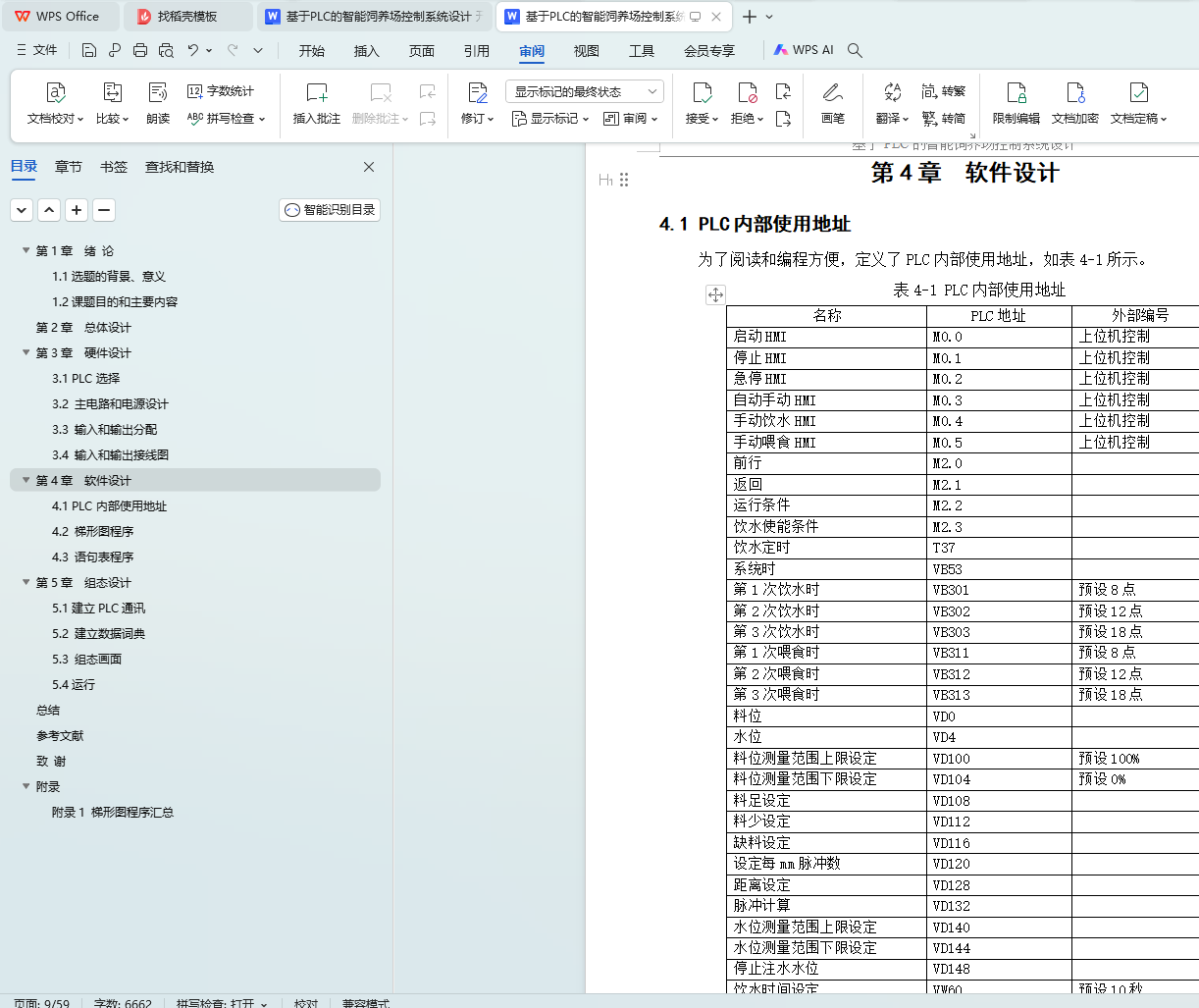Click the search magnifier icon
Image resolution: width=1199 pixels, height=1008 pixels.
pos(855,50)
